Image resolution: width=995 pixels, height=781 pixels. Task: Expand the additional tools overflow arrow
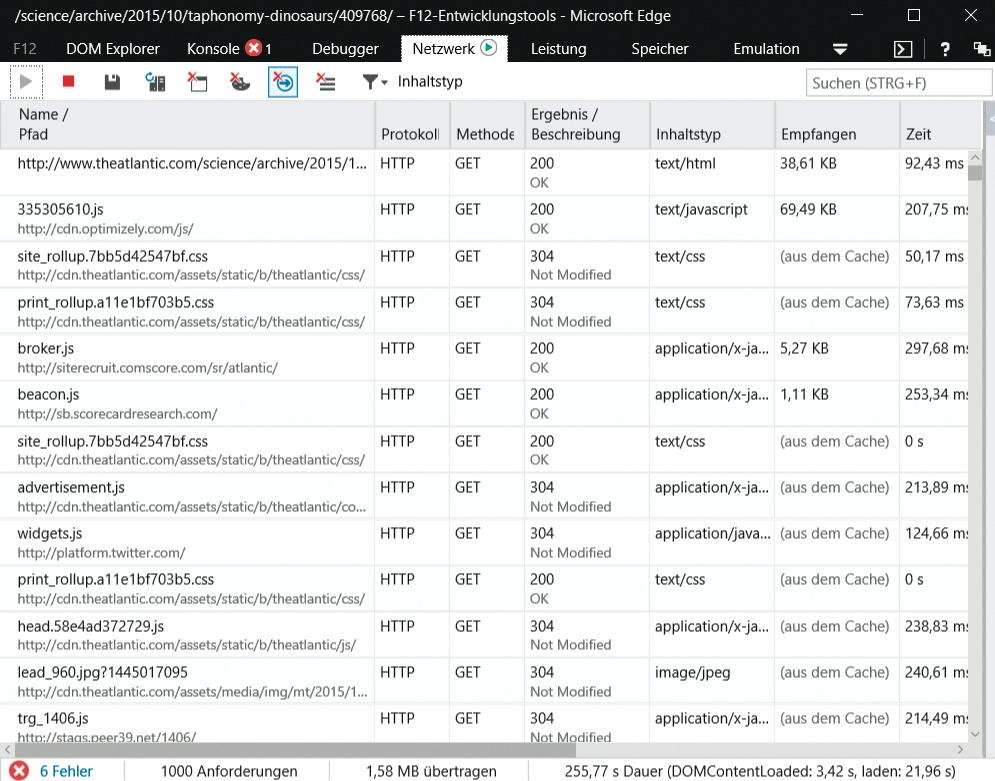click(x=840, y=49)
